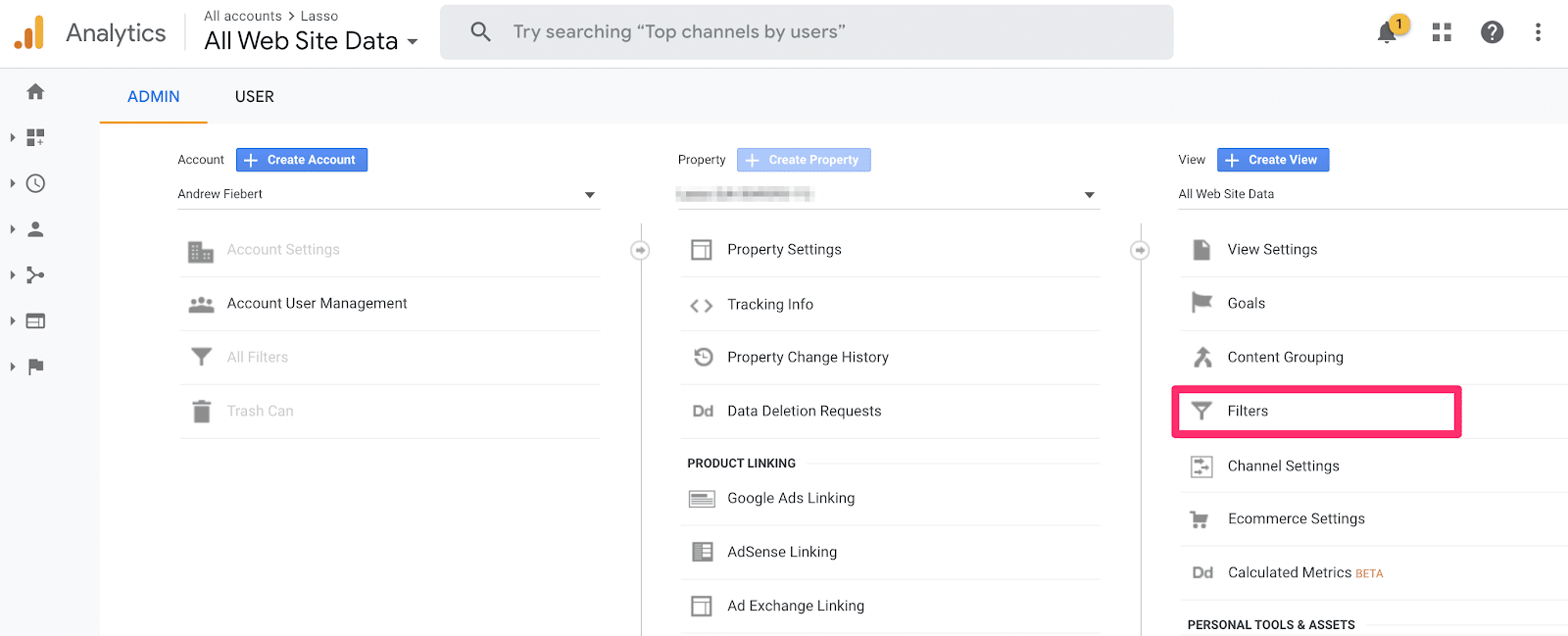Expand the Behavior sidebar section arrow
The image size is (1568, 636).
click(x=12, y=320)
